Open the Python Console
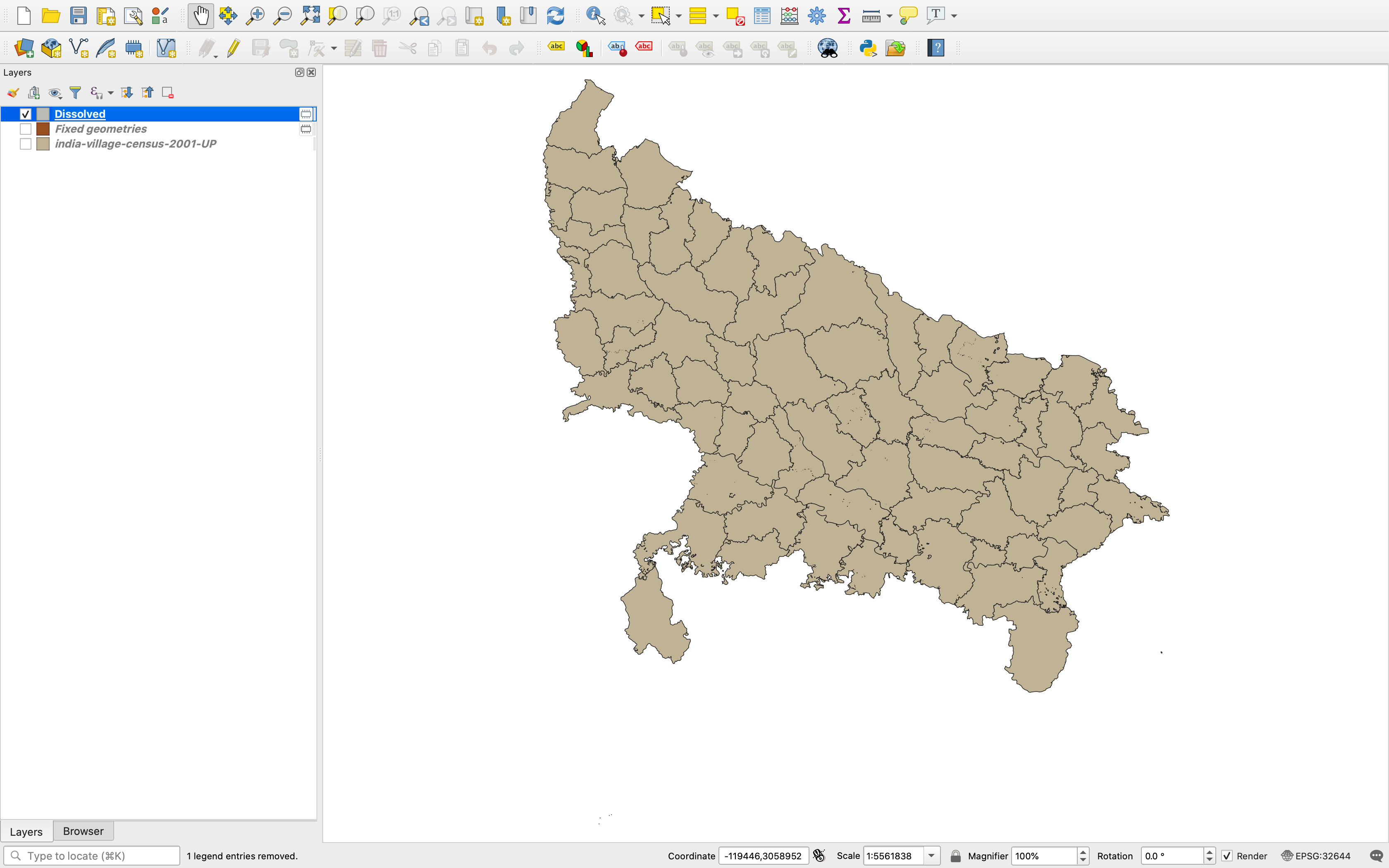Viewport: 1389px width, 868px height. tap(868, 48)
